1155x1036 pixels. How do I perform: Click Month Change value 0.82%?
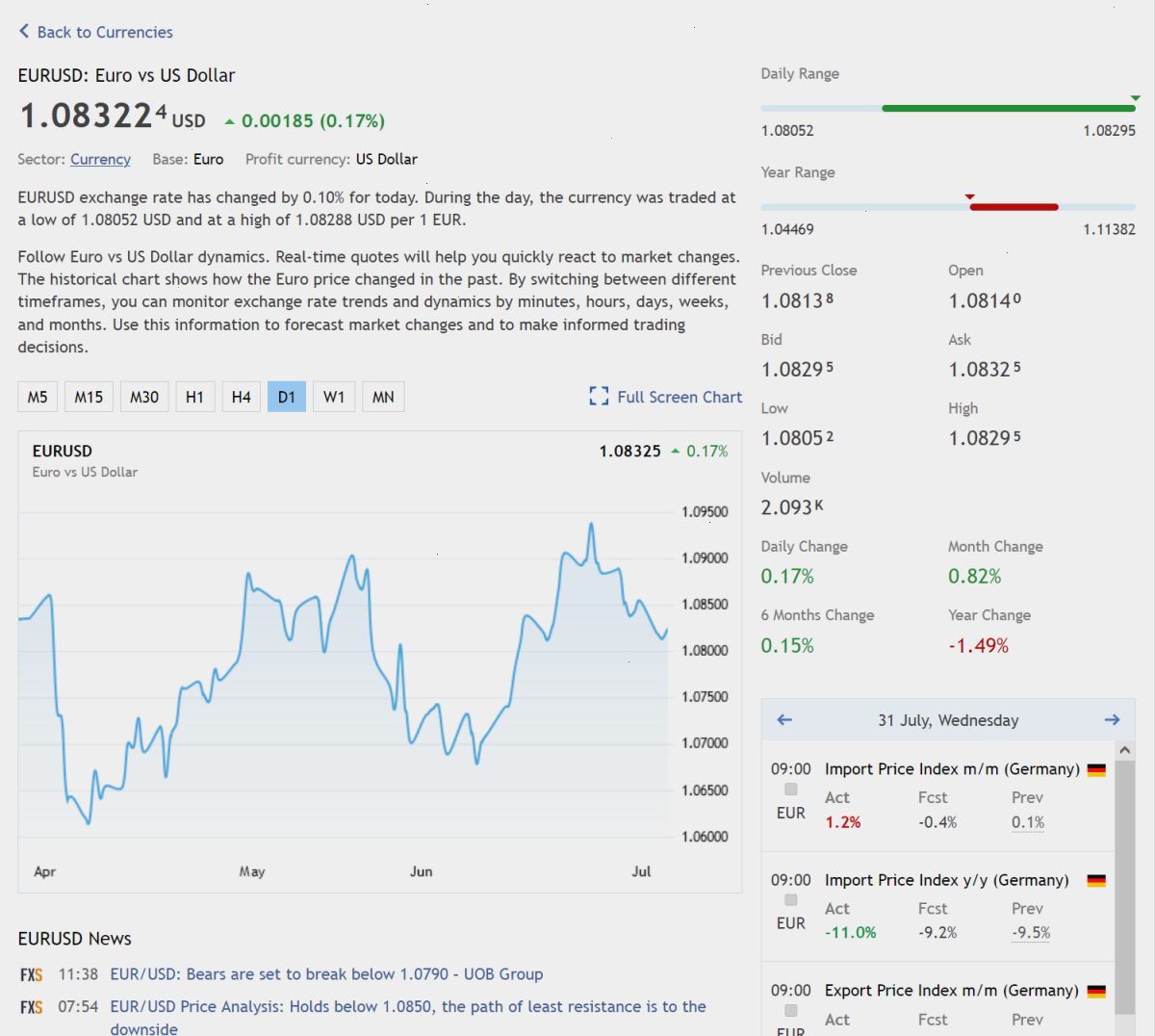point(975,577)
